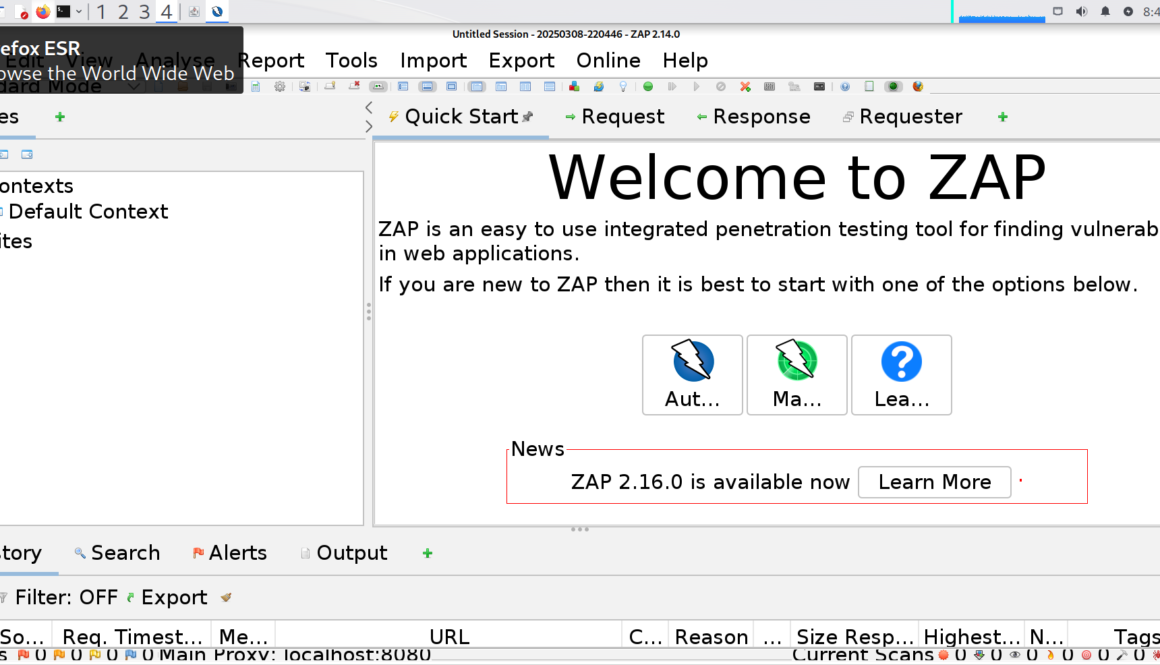The width and height of the screenshot is (1160, 665).
Task: Click the grayed play arrow toolbar icon
Action: [x=696, y=87]
